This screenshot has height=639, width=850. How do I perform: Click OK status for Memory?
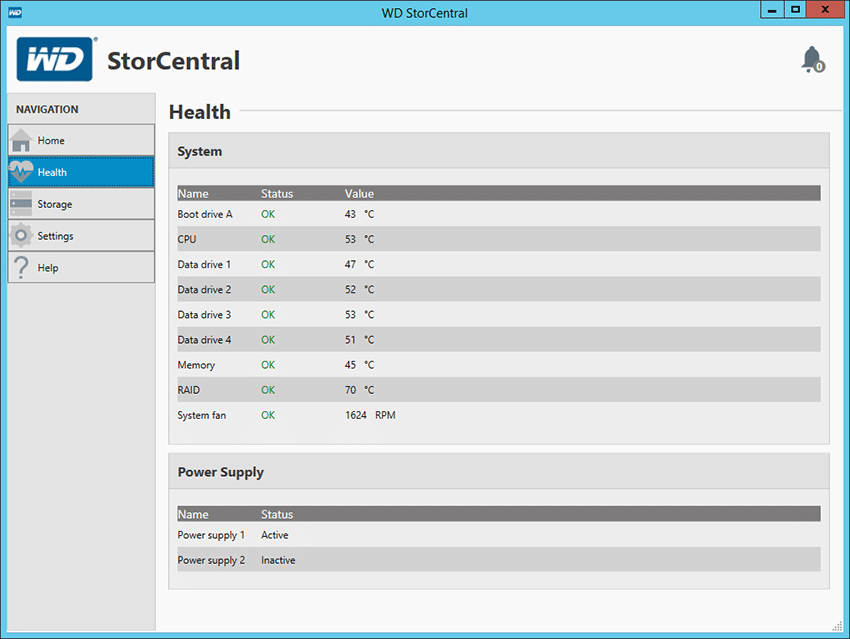268,365
